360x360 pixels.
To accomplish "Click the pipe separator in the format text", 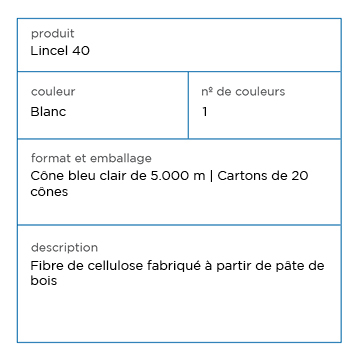I will click(x=211, y=176).
